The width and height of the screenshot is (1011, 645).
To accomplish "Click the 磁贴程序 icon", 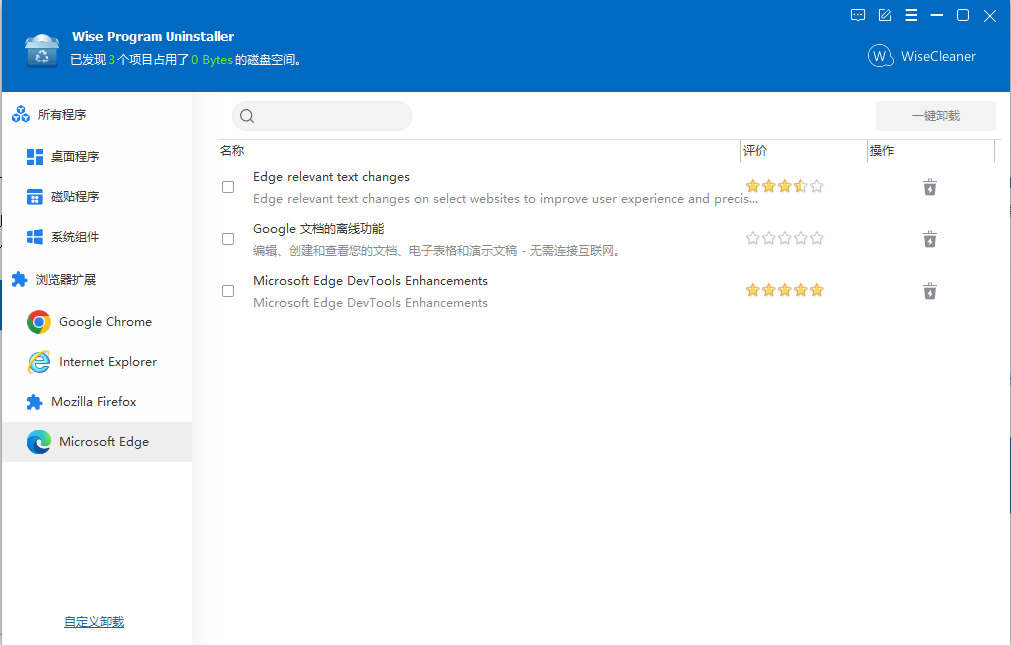I will (35, 197).
